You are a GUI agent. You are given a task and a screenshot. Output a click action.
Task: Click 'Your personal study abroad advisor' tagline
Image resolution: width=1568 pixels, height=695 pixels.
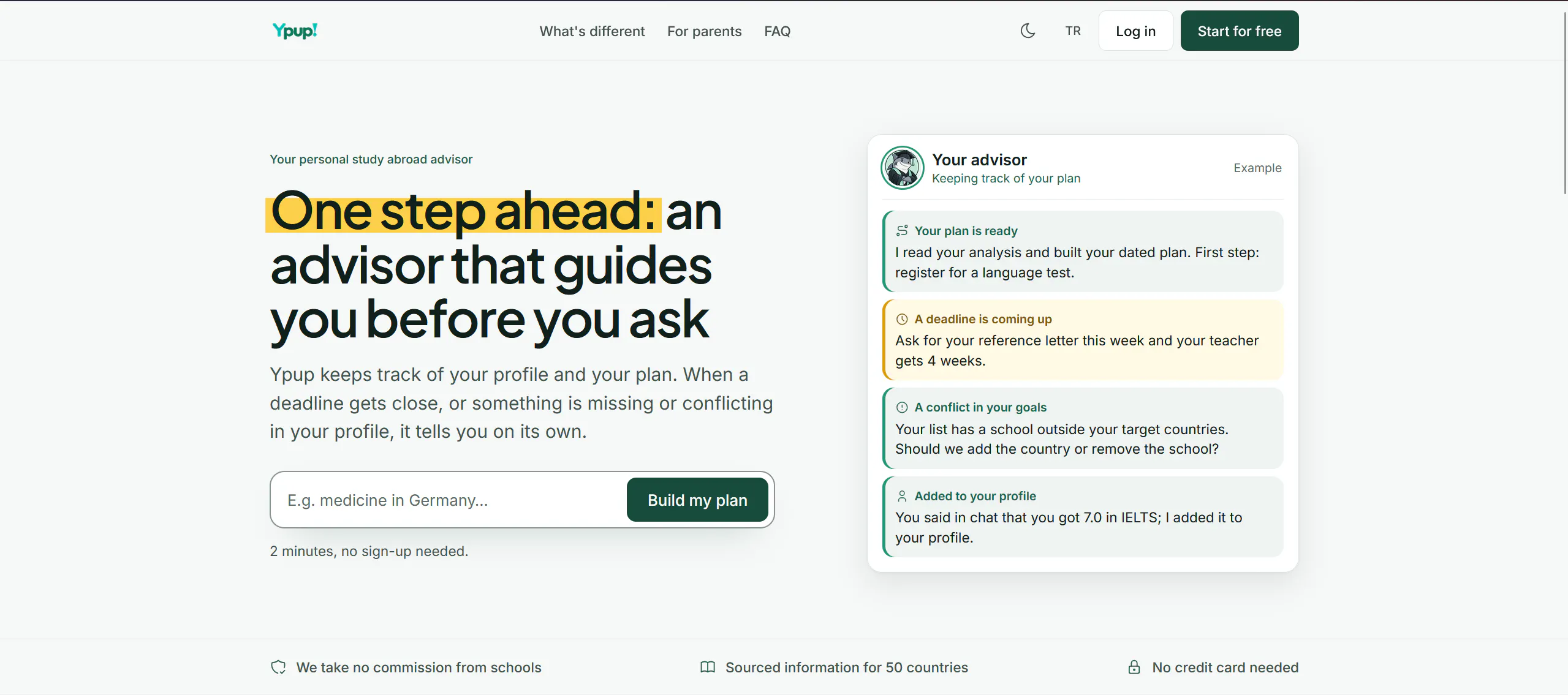click(x=371, y=159)
